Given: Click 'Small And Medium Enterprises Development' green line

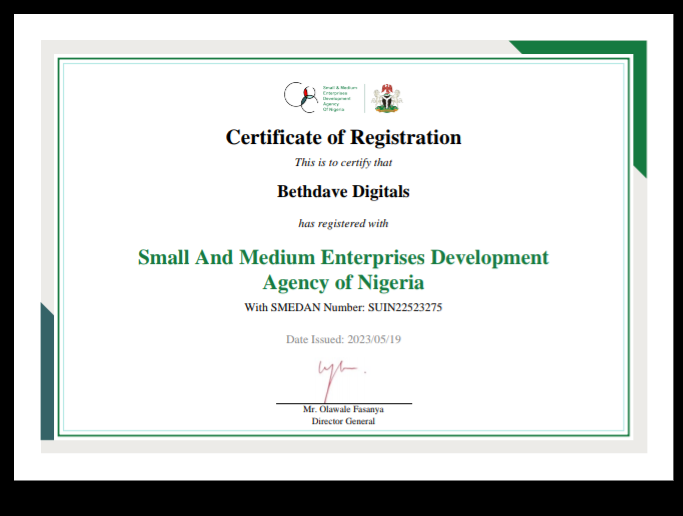Looking at the screenshot, I should pyautogui.click(x=343, y=257).
